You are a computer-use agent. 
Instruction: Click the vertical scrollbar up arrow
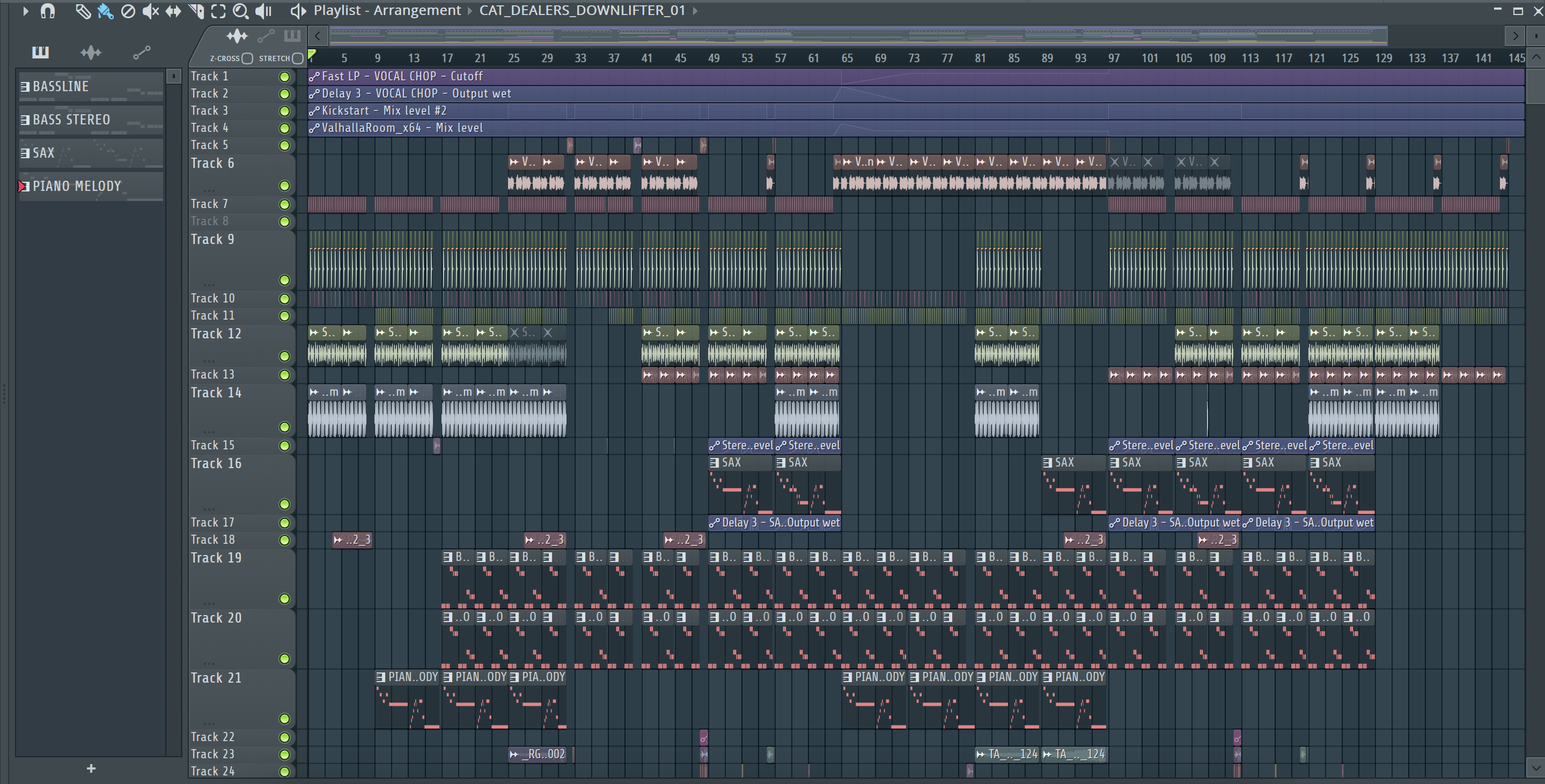(1535, 57)
